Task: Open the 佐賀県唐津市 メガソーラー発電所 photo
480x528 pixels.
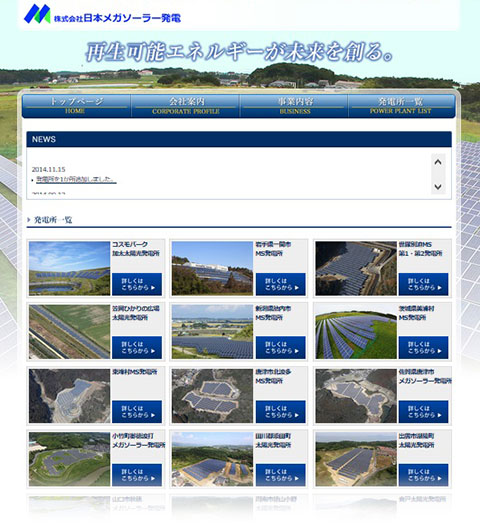Action: click(356, 396)
